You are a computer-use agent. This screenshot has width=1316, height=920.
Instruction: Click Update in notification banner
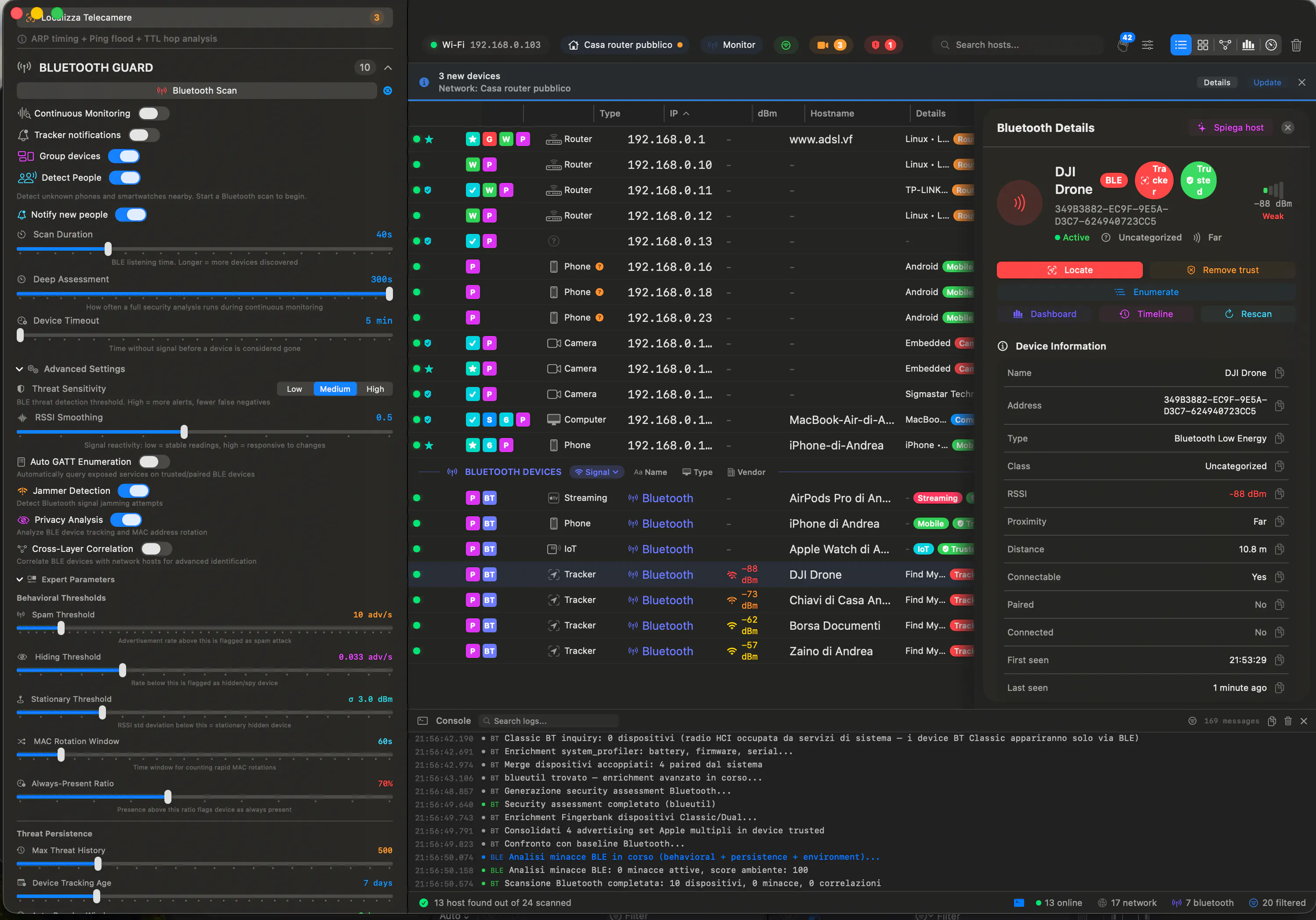coord(1267,82)
